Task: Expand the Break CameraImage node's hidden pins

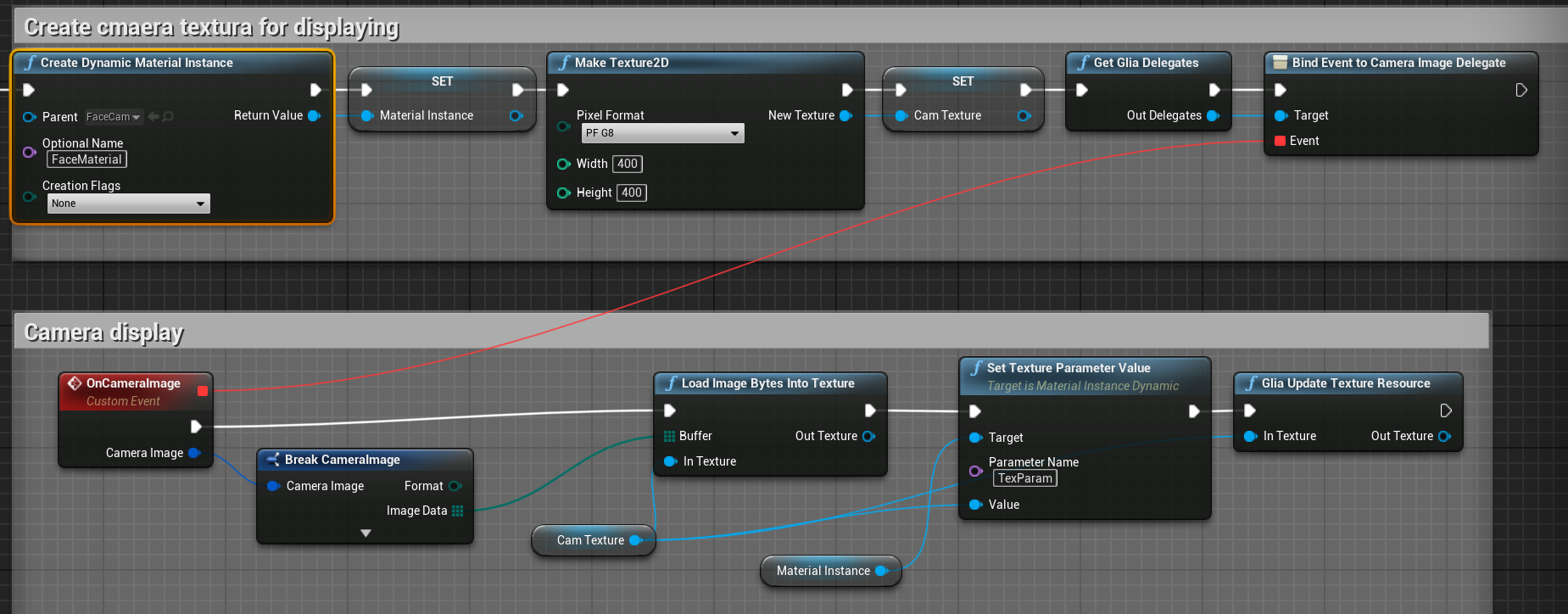Action: point(365,533)
